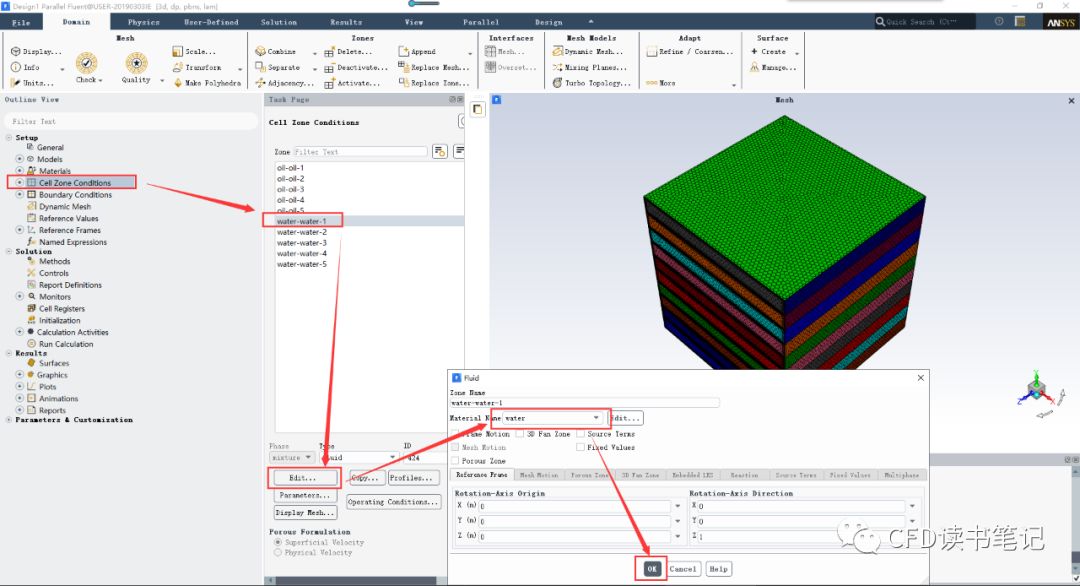Expand the Boundary Conditions tree node
Screen dimensions: 1080x586
19,195
